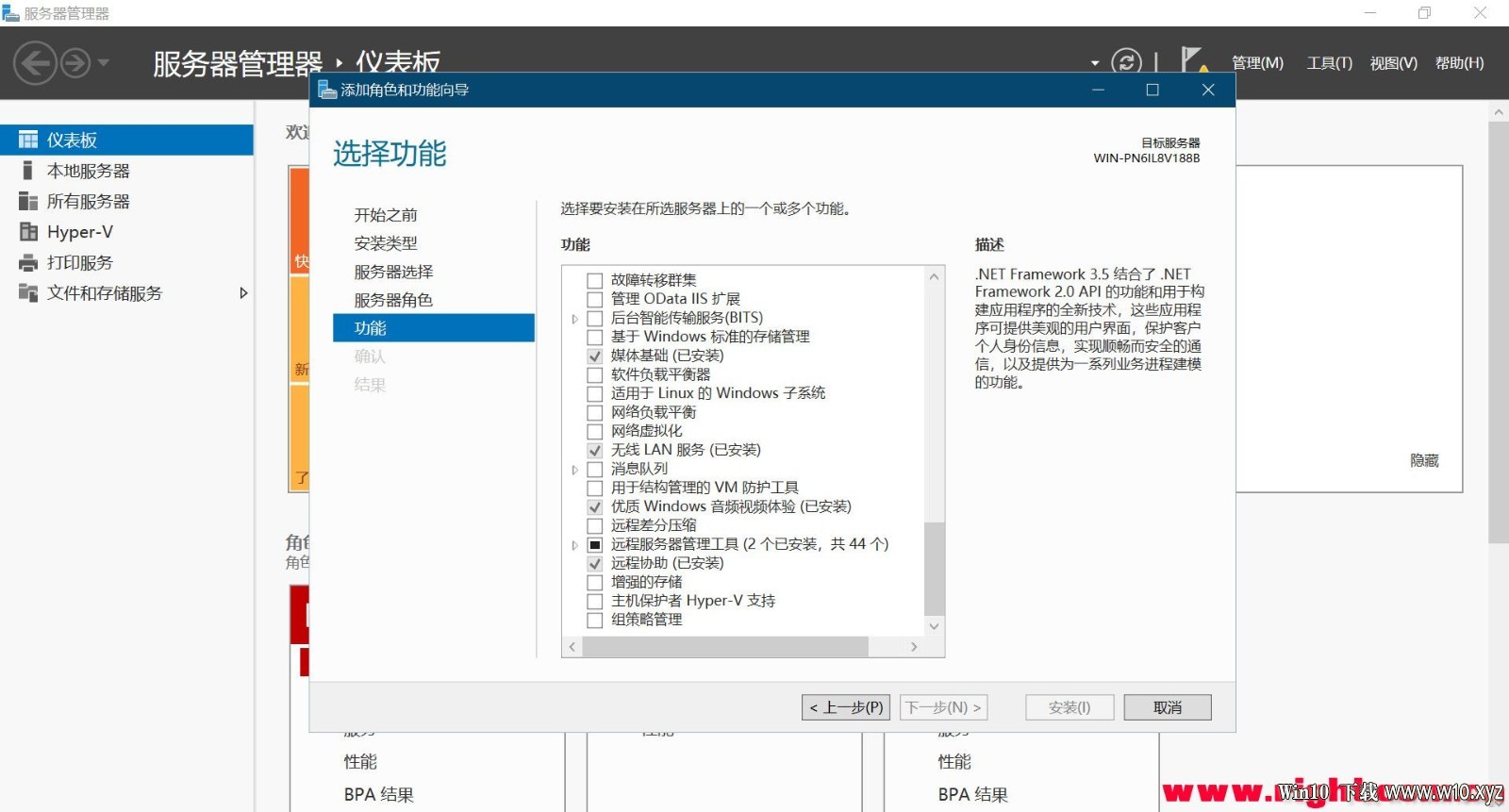Click features list scroll-right arrow
The image size is (1509, 812).
click(914, 647)
